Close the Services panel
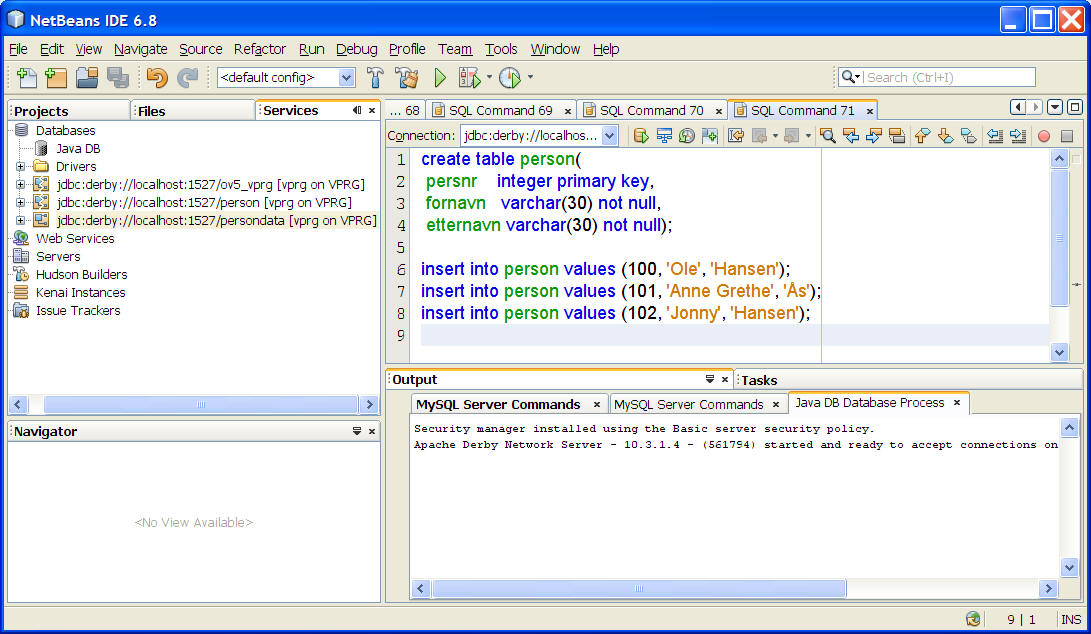The height and width of the screenshot is (634, 1091). (x=372, y=111)
